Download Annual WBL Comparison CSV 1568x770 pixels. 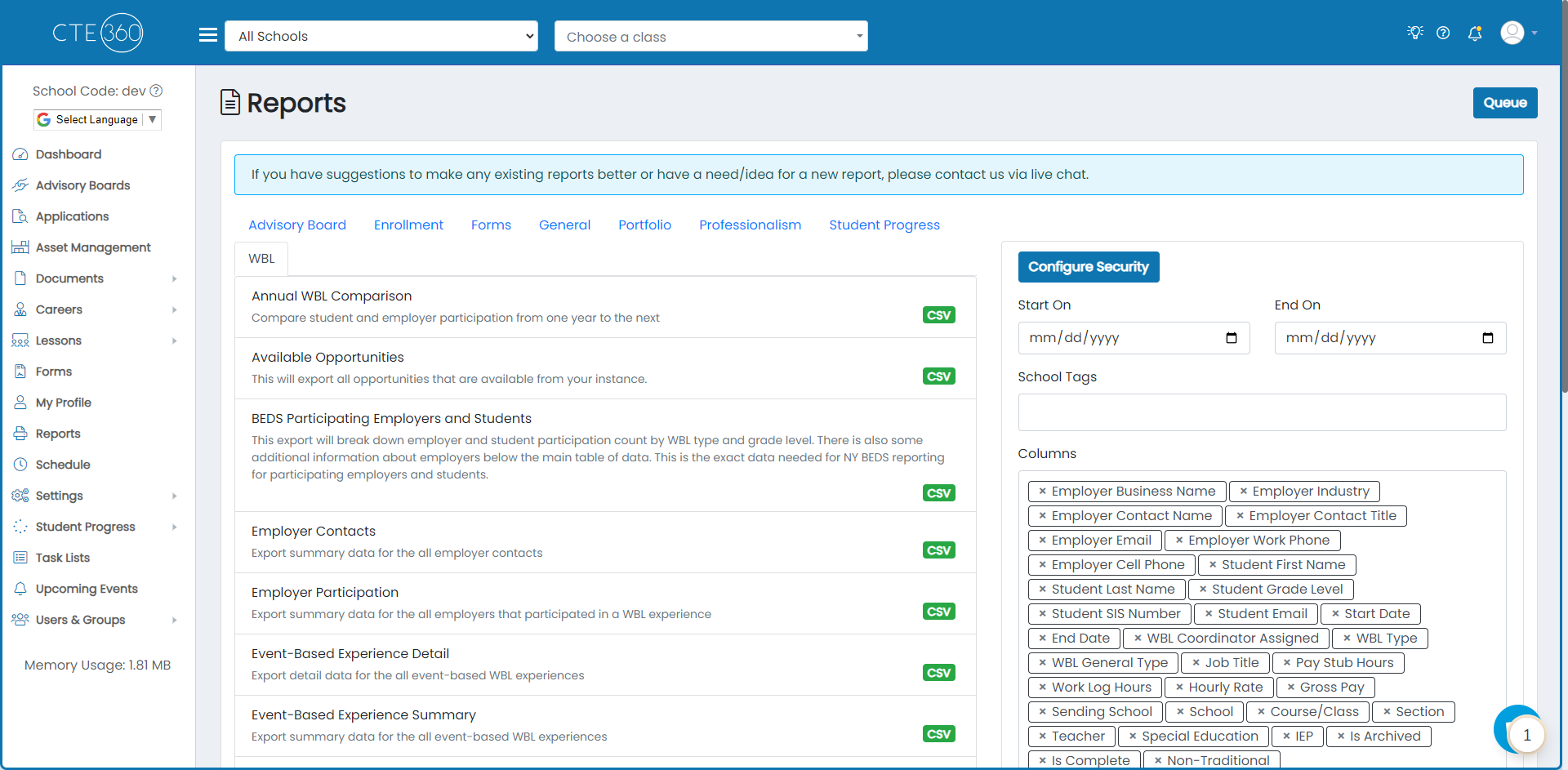click(x=938, y=315)
